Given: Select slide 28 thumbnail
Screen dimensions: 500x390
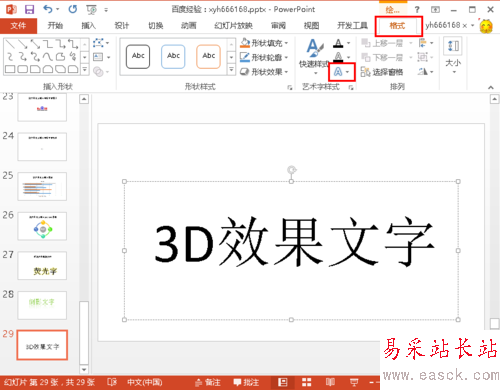Looking at the screenshot, I should click(x=42, y=305).
